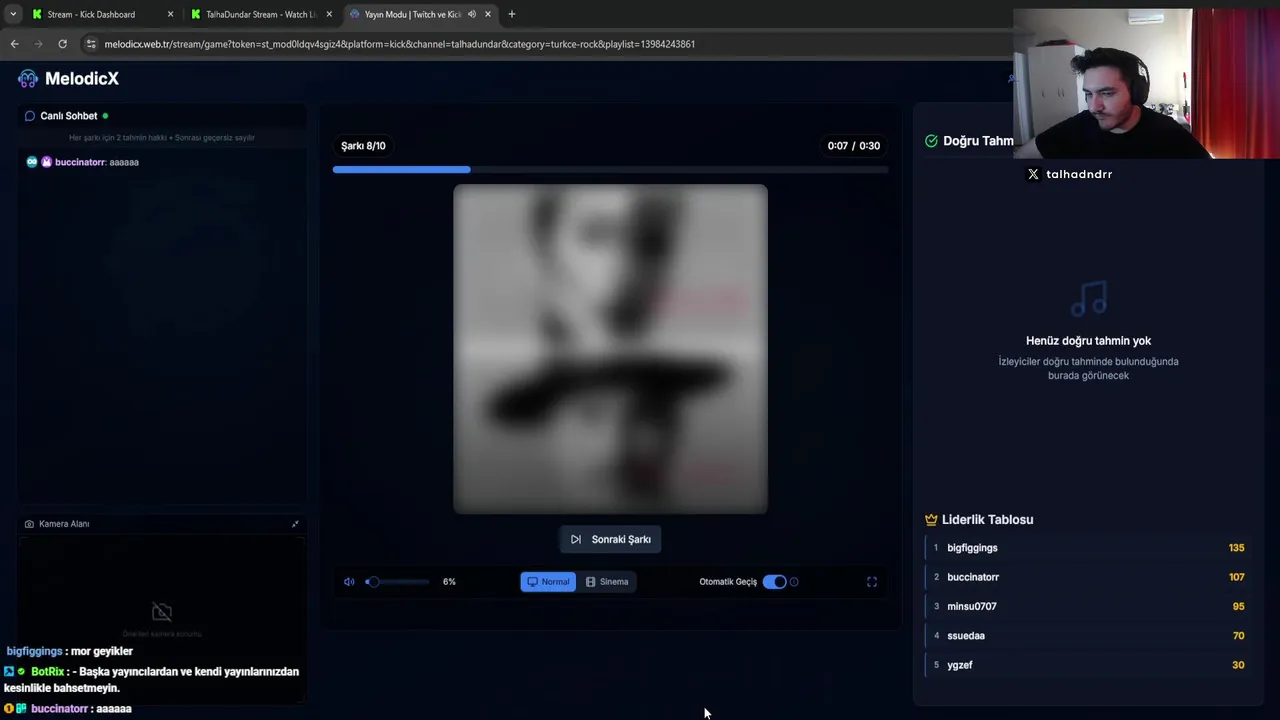The width and height of the screenshot is (1280, 720).
Task: Click the volume slider handle
Action: (x=372, y=582)
